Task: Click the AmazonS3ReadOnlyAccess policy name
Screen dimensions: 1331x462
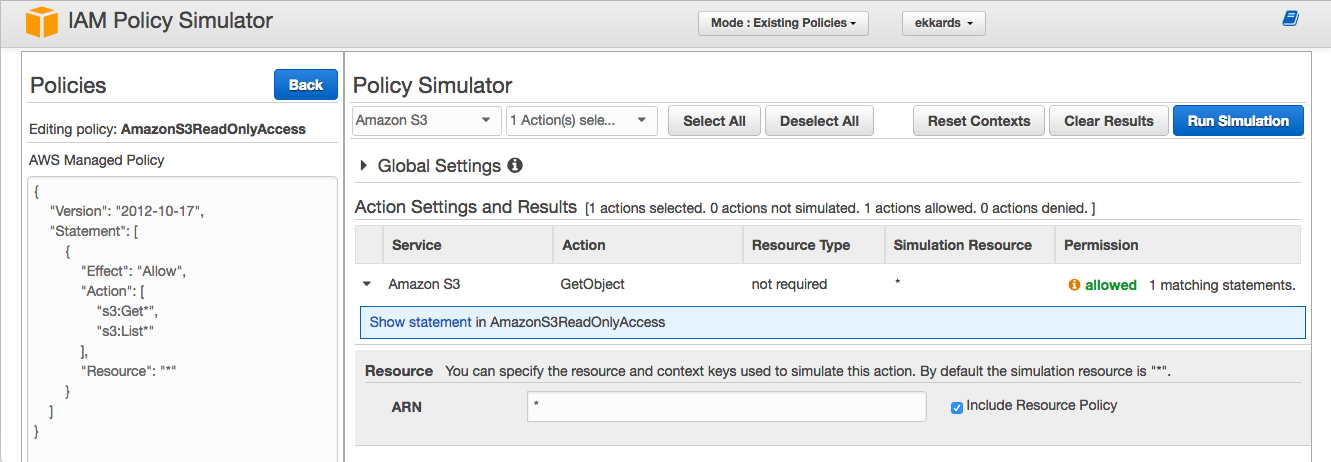Action: pyautogui.click(x=213, y=129)
